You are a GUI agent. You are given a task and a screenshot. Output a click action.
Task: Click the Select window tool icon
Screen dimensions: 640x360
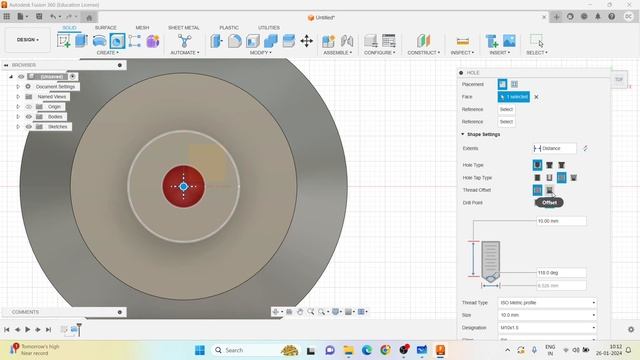tap(536, 41)
